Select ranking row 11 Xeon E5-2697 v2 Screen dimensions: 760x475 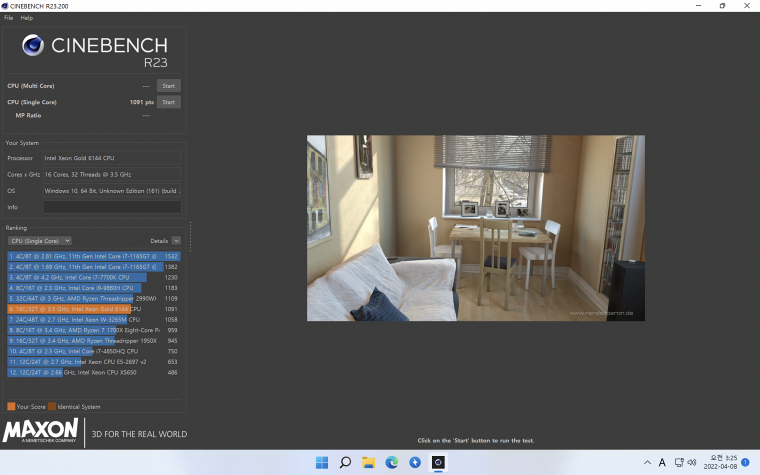pyautogui.click(x=94, y=362)
